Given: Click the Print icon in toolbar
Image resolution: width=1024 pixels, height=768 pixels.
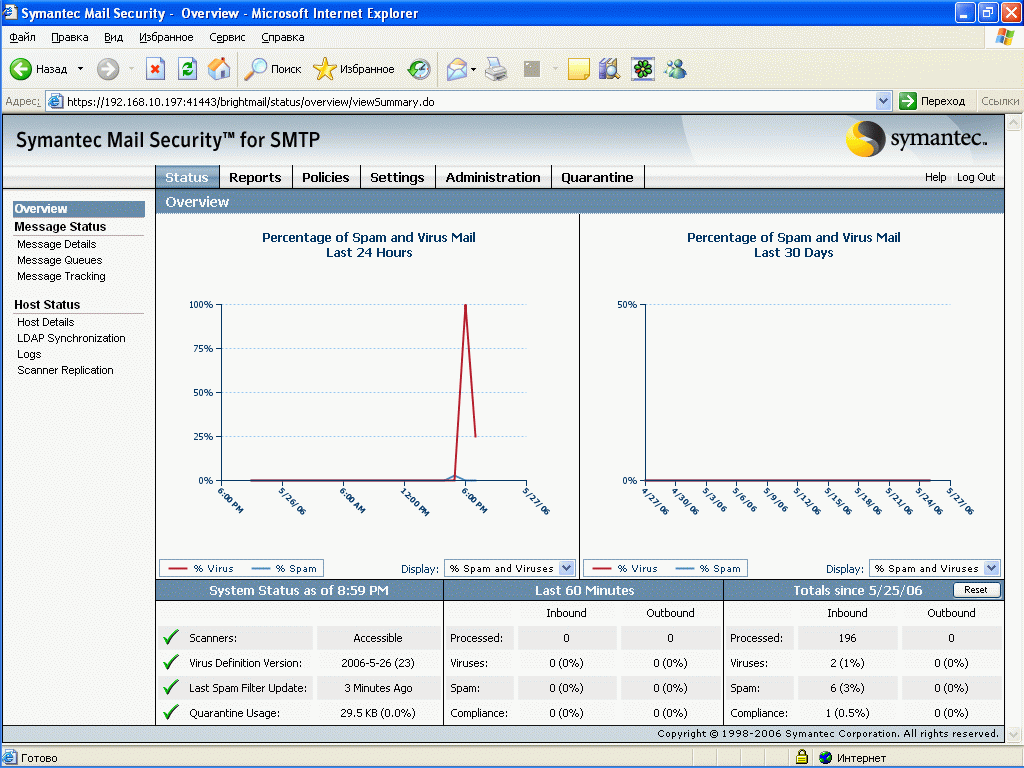Looking at the screenshot, I should click(x=497, y=69).
